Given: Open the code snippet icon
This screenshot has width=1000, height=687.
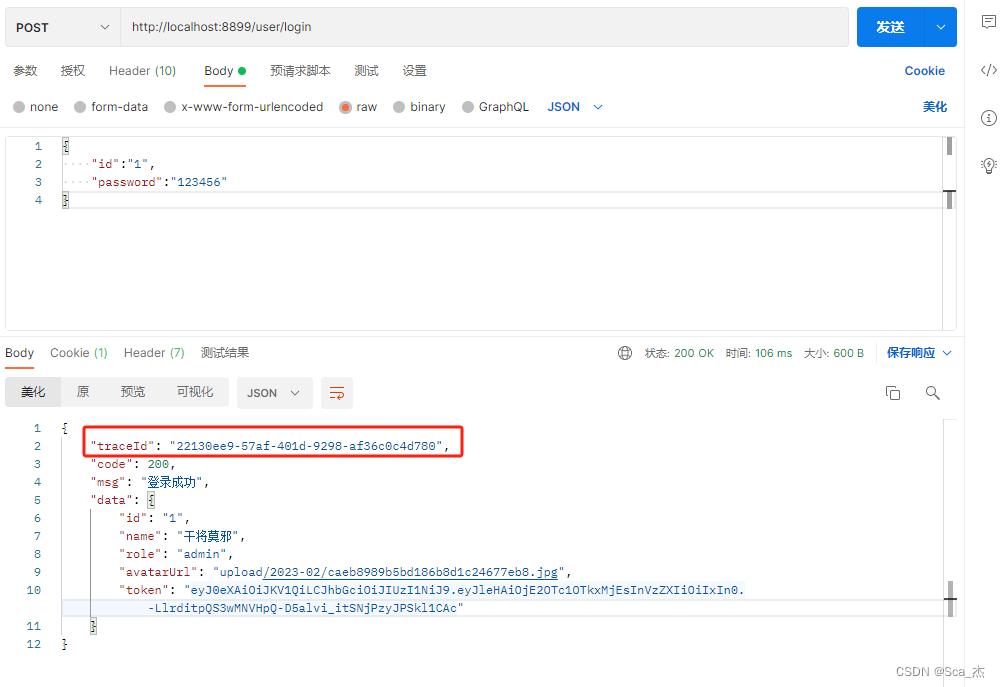Looking at the screenshot, I should point(989,70).
